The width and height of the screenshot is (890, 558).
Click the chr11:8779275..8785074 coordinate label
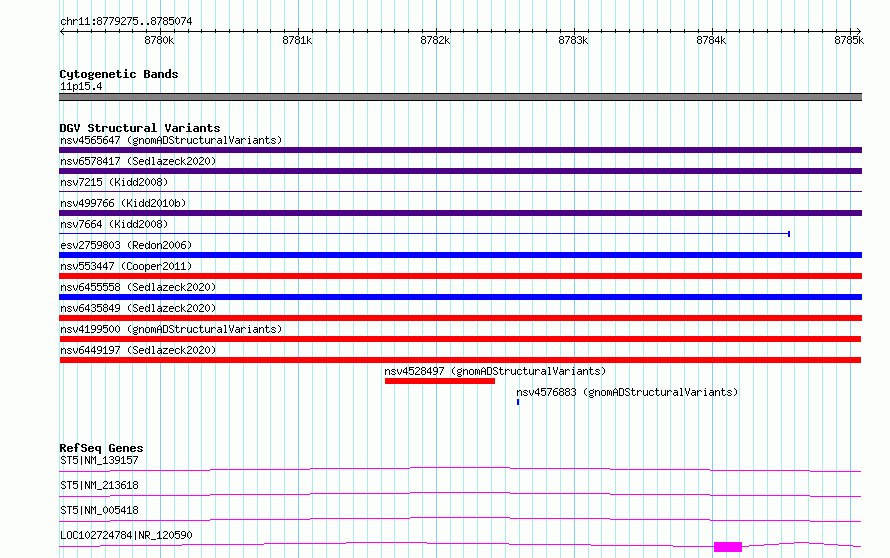[126, 21]
